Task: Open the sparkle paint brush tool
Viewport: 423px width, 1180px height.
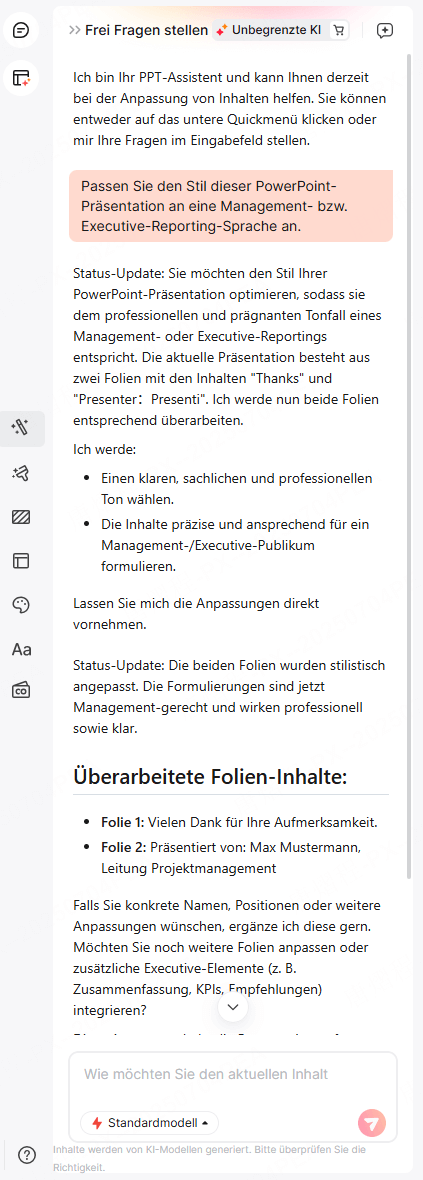Action: click(x=21, y=473)
